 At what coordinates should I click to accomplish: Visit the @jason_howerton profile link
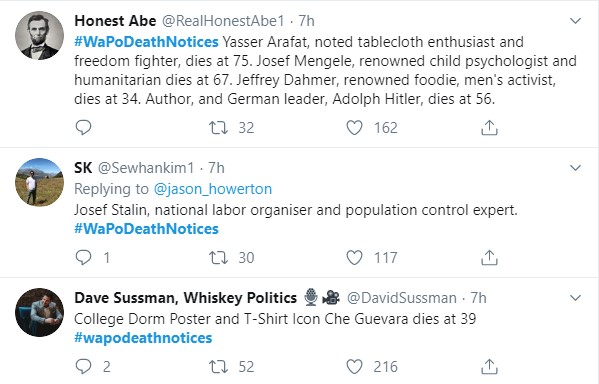213,189
